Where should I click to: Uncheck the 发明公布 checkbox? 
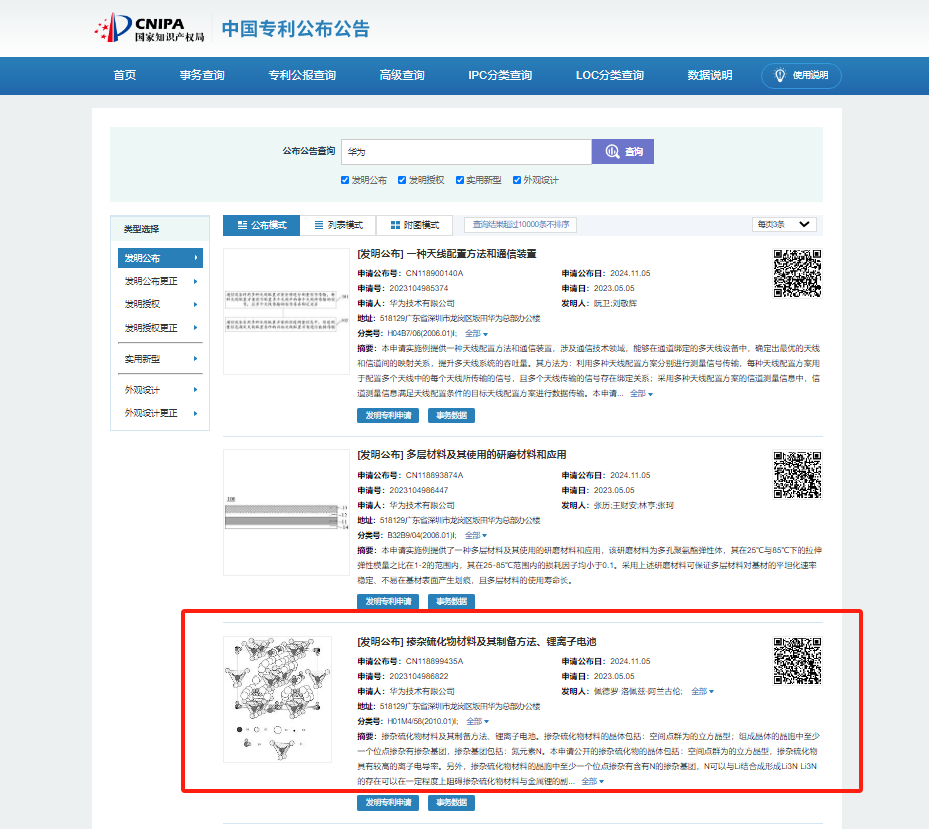(x=346, y=180)
